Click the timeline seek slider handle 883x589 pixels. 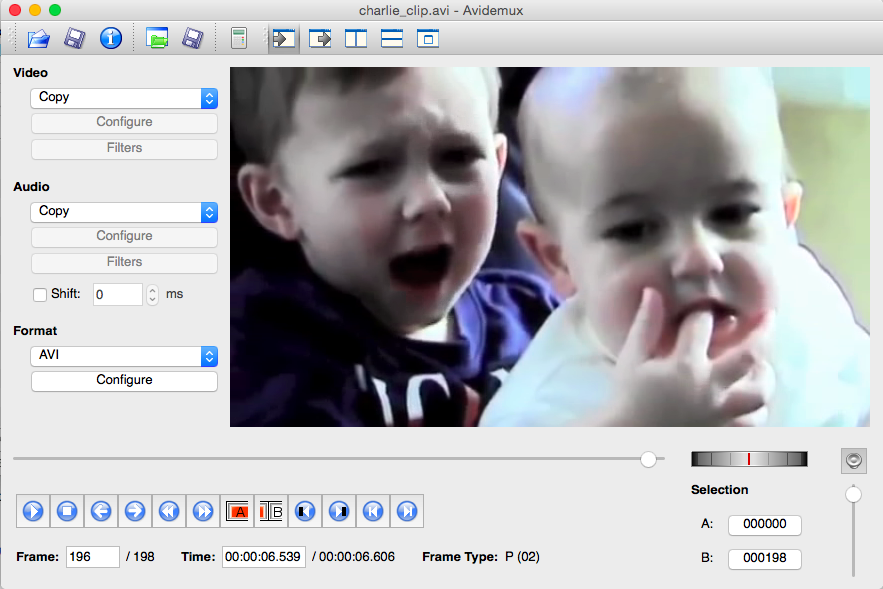649,459
